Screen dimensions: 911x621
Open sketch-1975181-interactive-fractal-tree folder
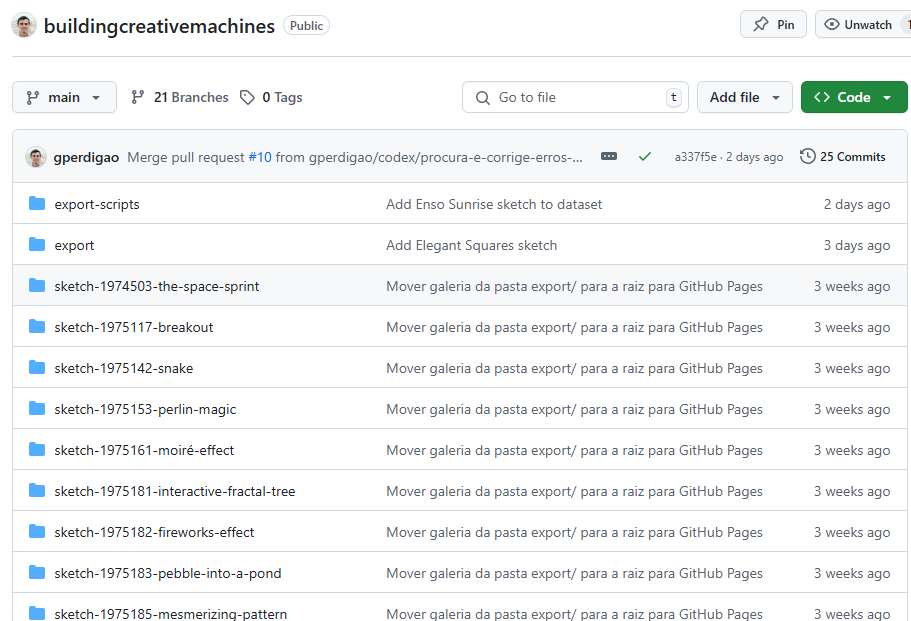[x=175, y=491]
